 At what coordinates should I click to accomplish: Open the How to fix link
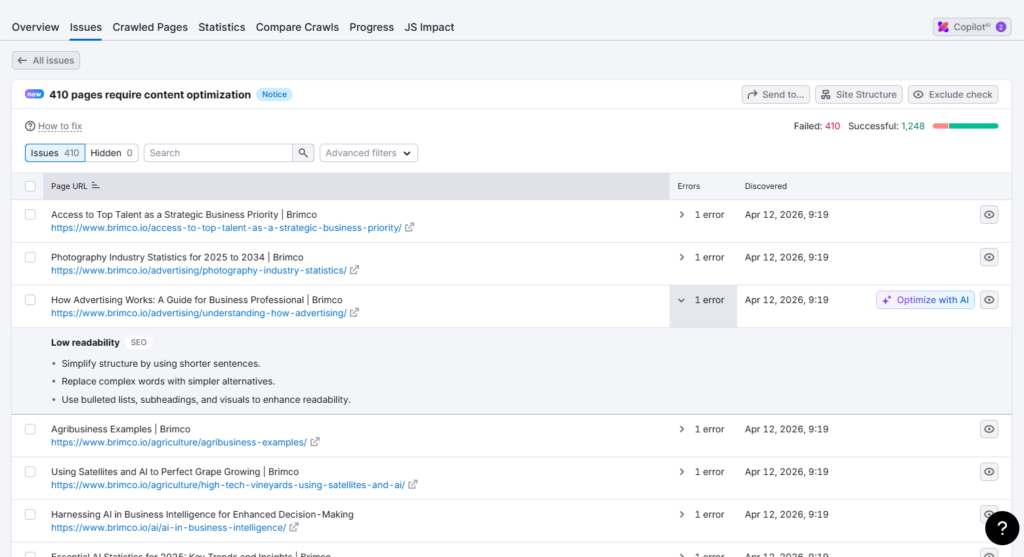pyautogui.click(x=60, y=126)
